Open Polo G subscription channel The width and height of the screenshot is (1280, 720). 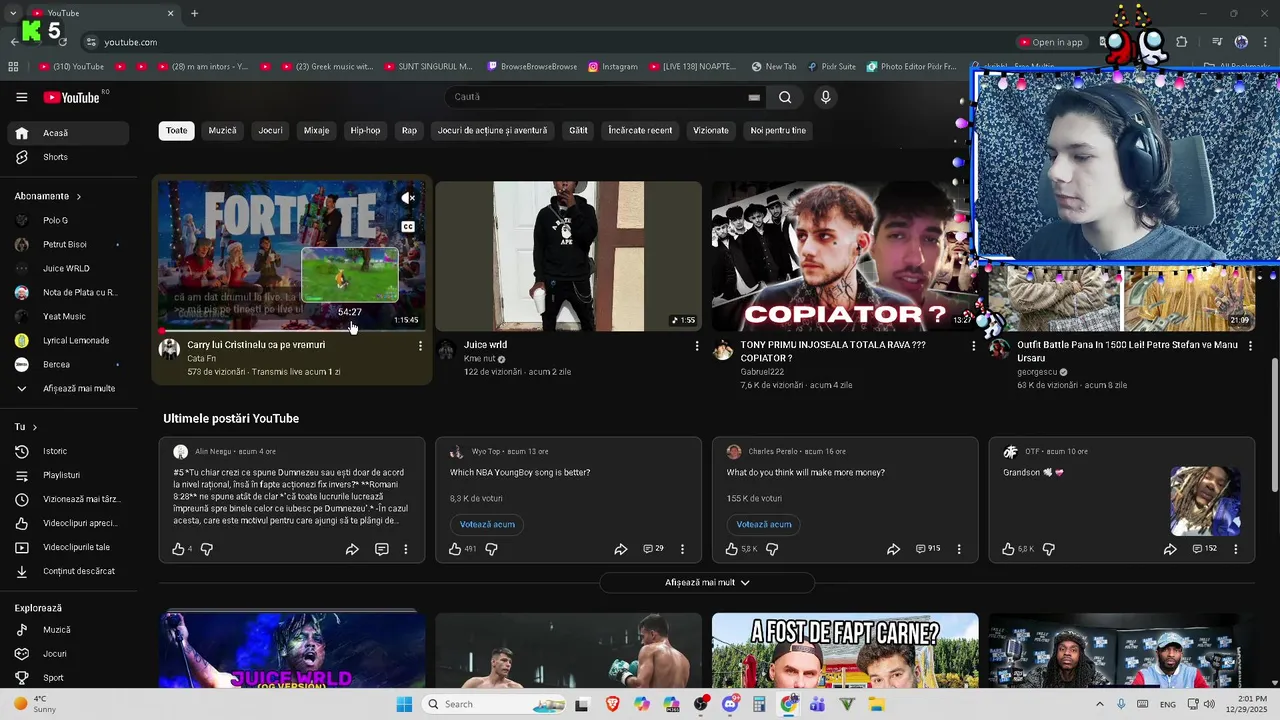point(68,220)
